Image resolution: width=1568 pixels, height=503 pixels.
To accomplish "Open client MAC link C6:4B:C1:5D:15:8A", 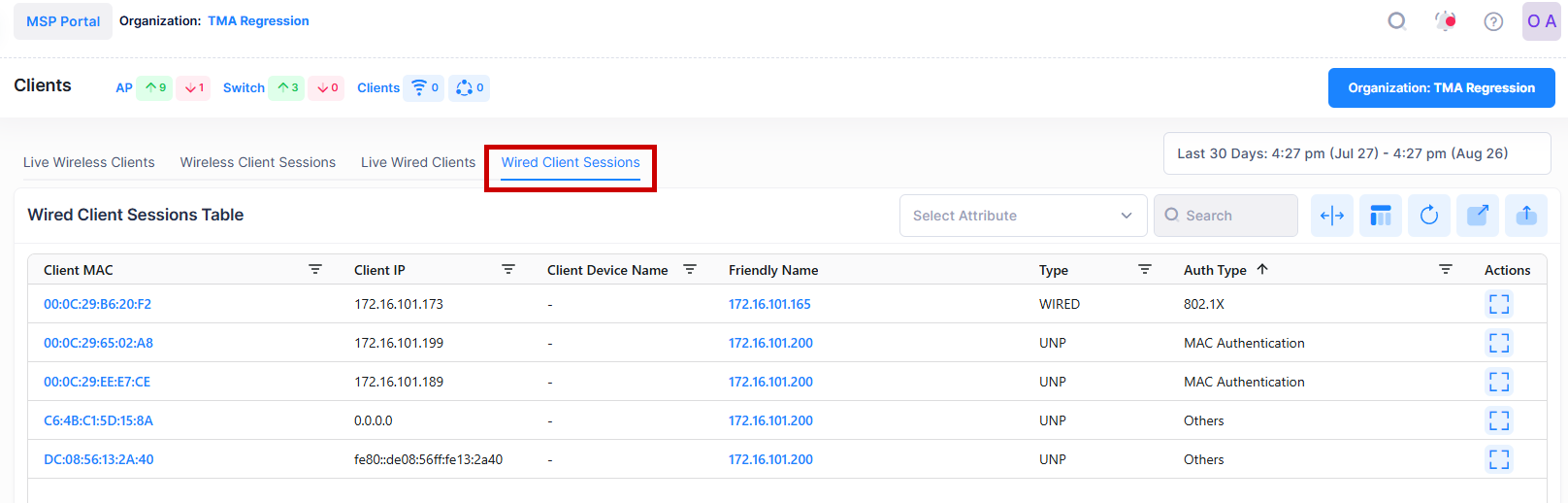I will pyautogui.click(x=98, y=420).
